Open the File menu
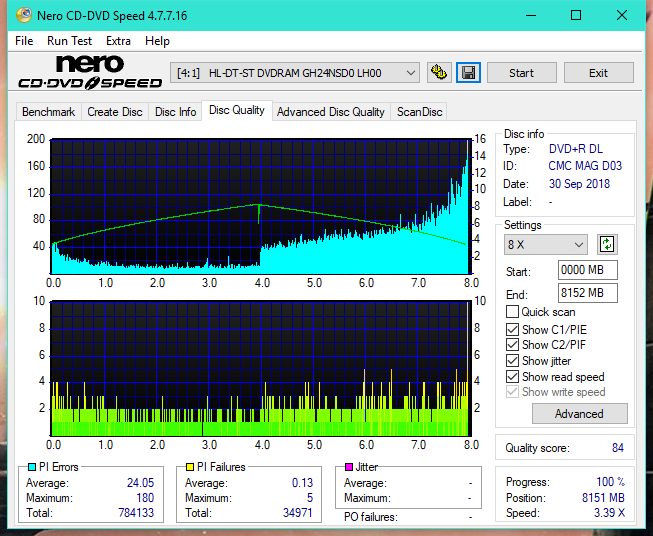653x536 pixels. click(24, 41)
